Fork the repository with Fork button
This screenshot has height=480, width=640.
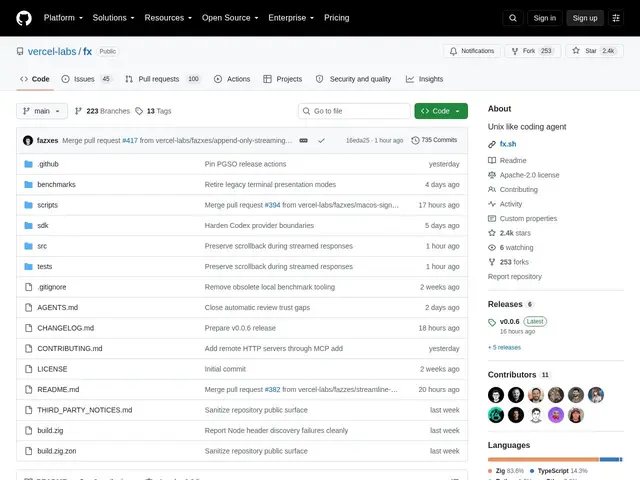[533, 51]
